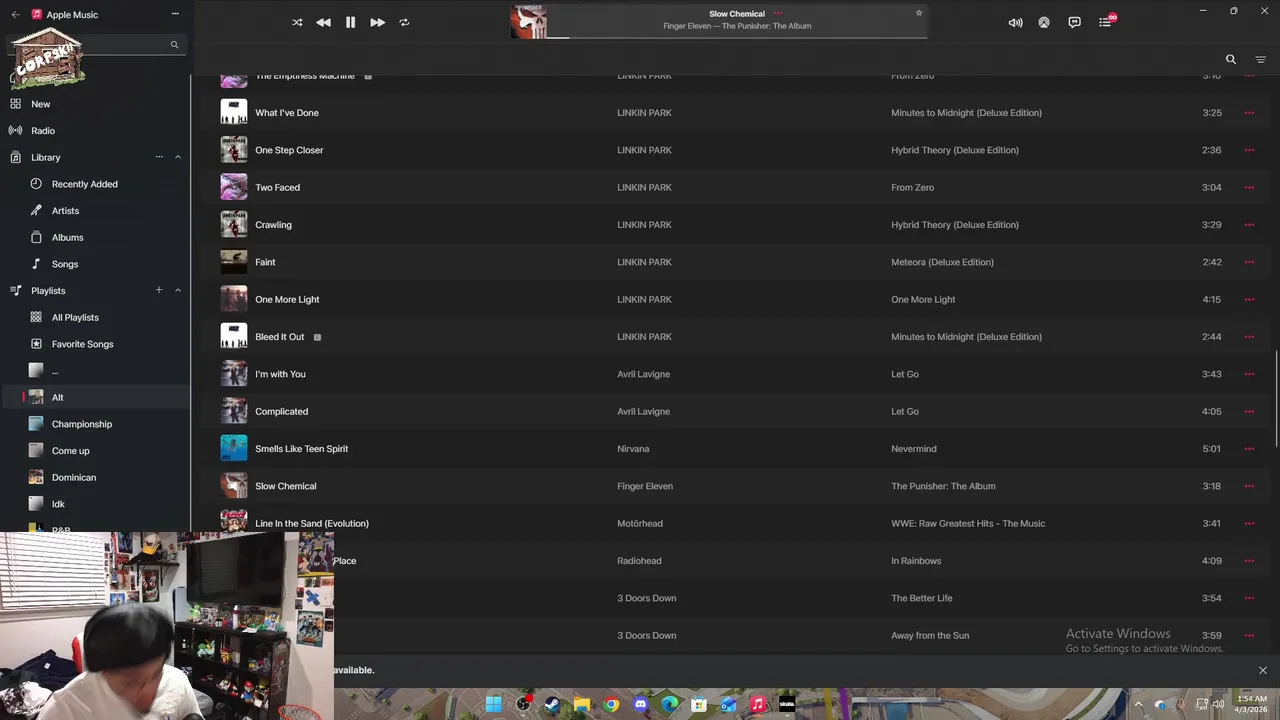1280x720 pixels.
Task: Open more options for Line In the Sand
Action: click(1249, 523)
